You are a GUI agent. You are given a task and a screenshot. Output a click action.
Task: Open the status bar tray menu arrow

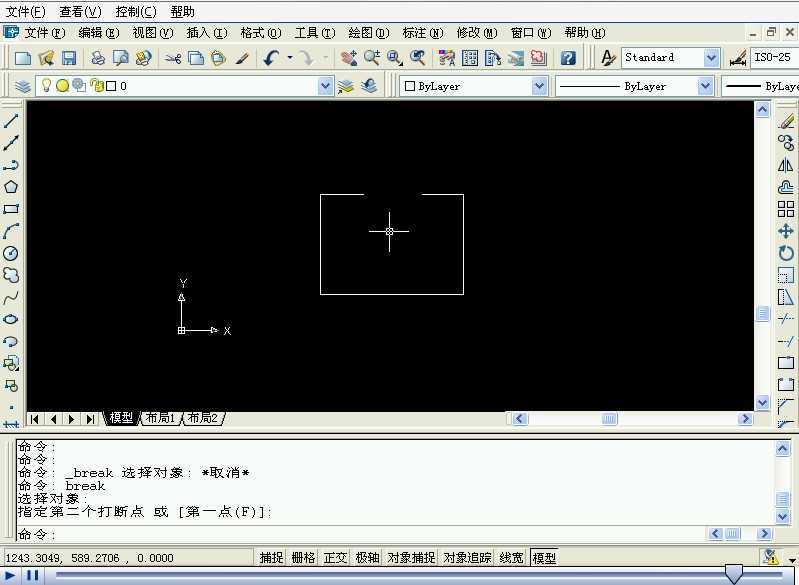click(792, 560)
